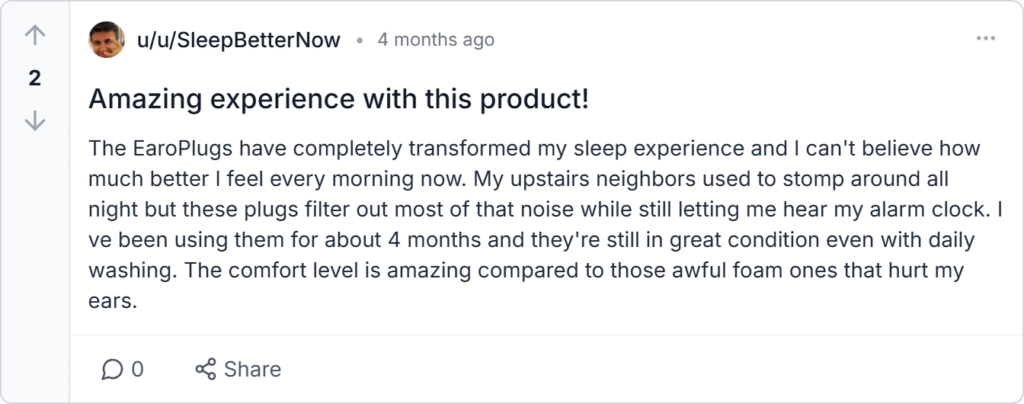The height and width of the screenshot is (404, 1024).
Task: Click the comment speech bubble icon
Action: (112, 370)
